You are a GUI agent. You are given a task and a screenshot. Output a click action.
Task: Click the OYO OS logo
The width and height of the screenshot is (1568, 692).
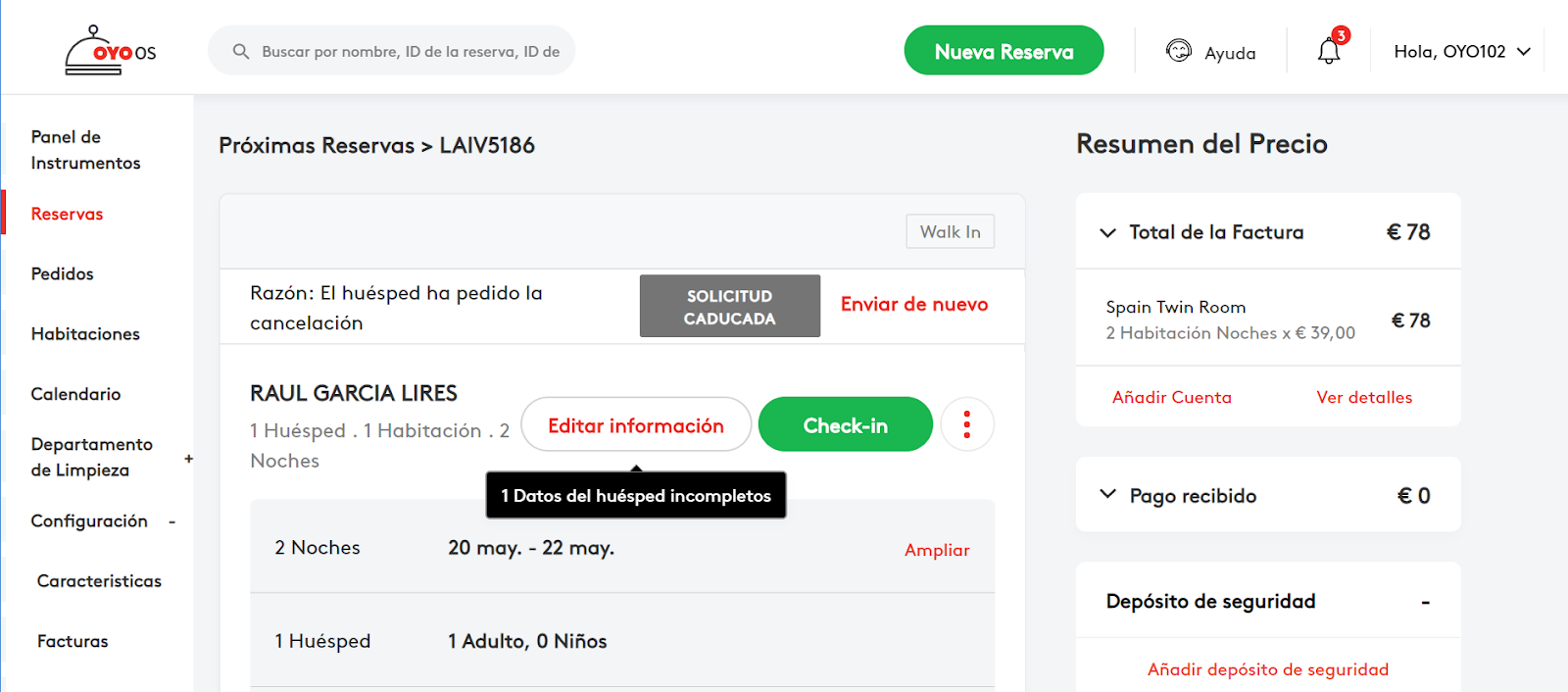tap(111, 51)
